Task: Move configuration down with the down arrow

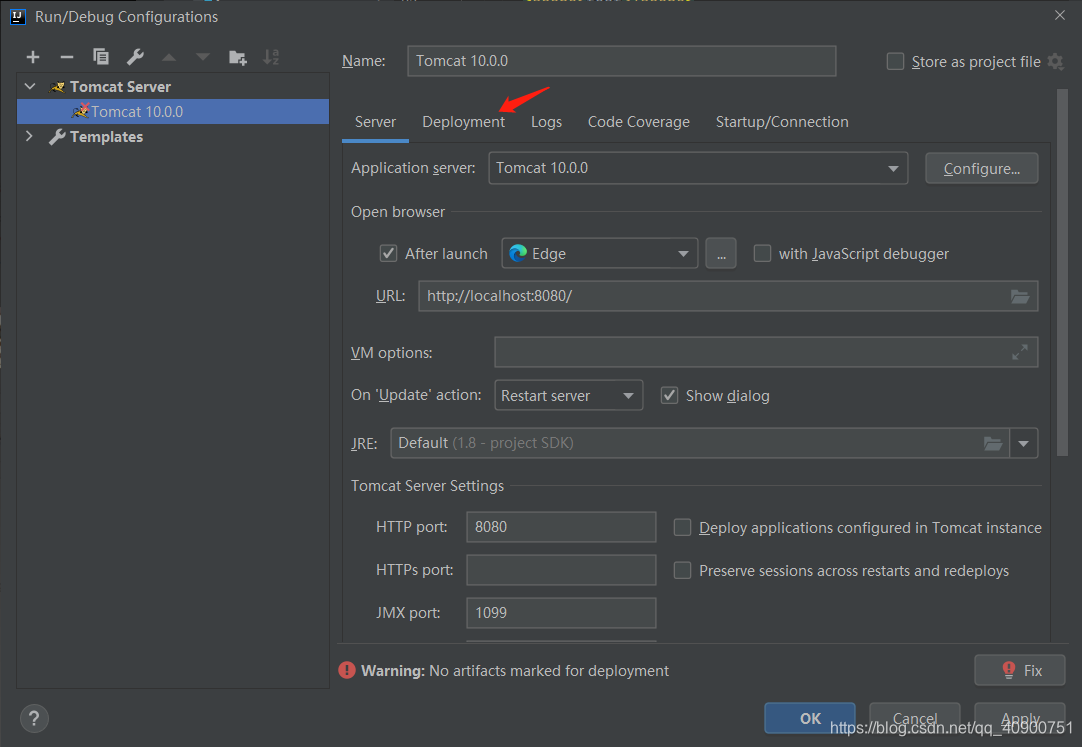Action: 203,57
